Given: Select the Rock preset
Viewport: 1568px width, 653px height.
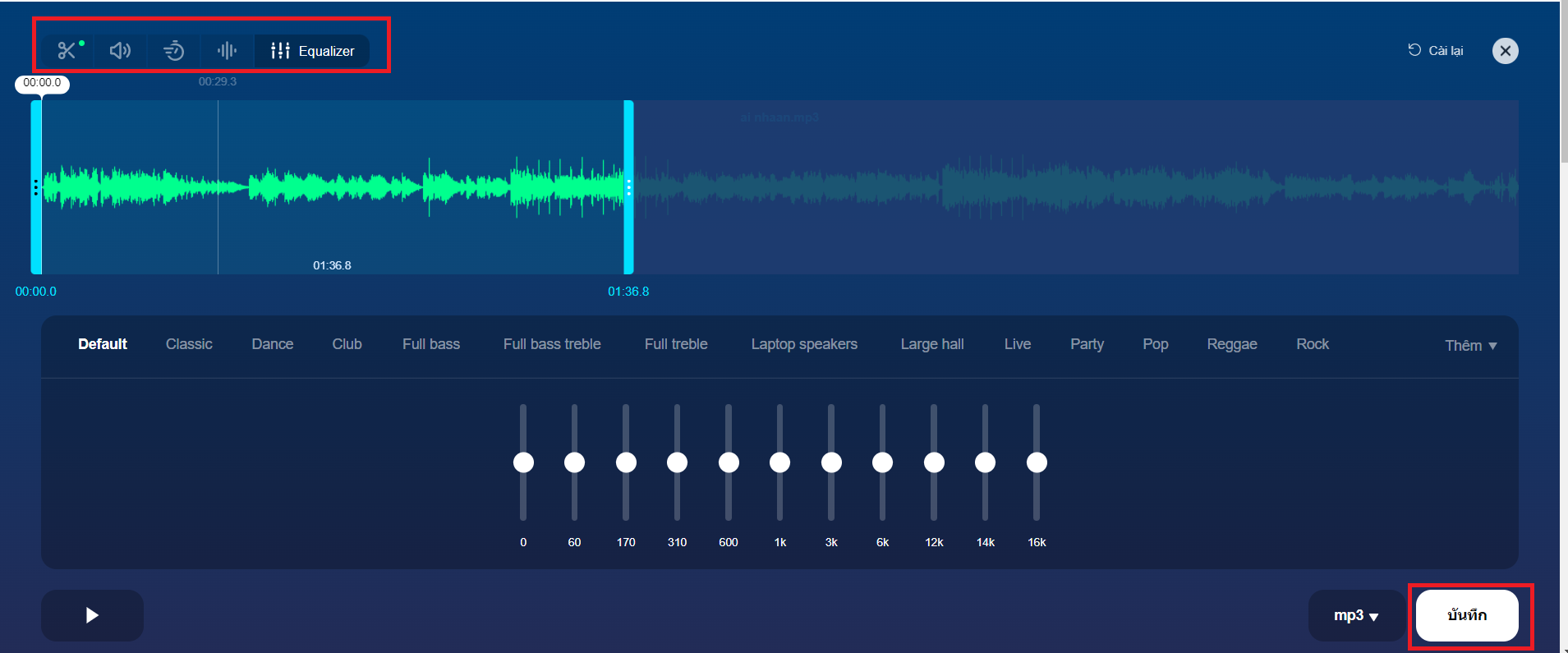Looking at the screenshot, I should coord(1313,344).
